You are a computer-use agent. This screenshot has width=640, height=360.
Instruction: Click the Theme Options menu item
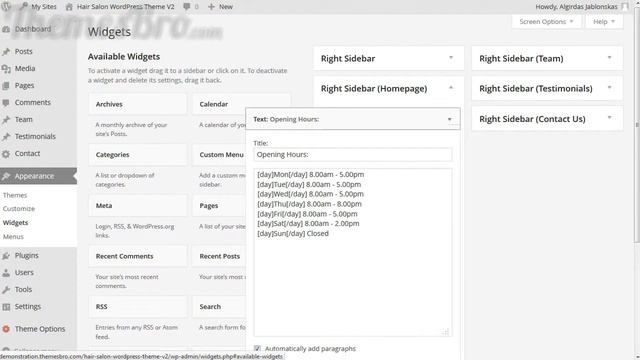(40, 329)
